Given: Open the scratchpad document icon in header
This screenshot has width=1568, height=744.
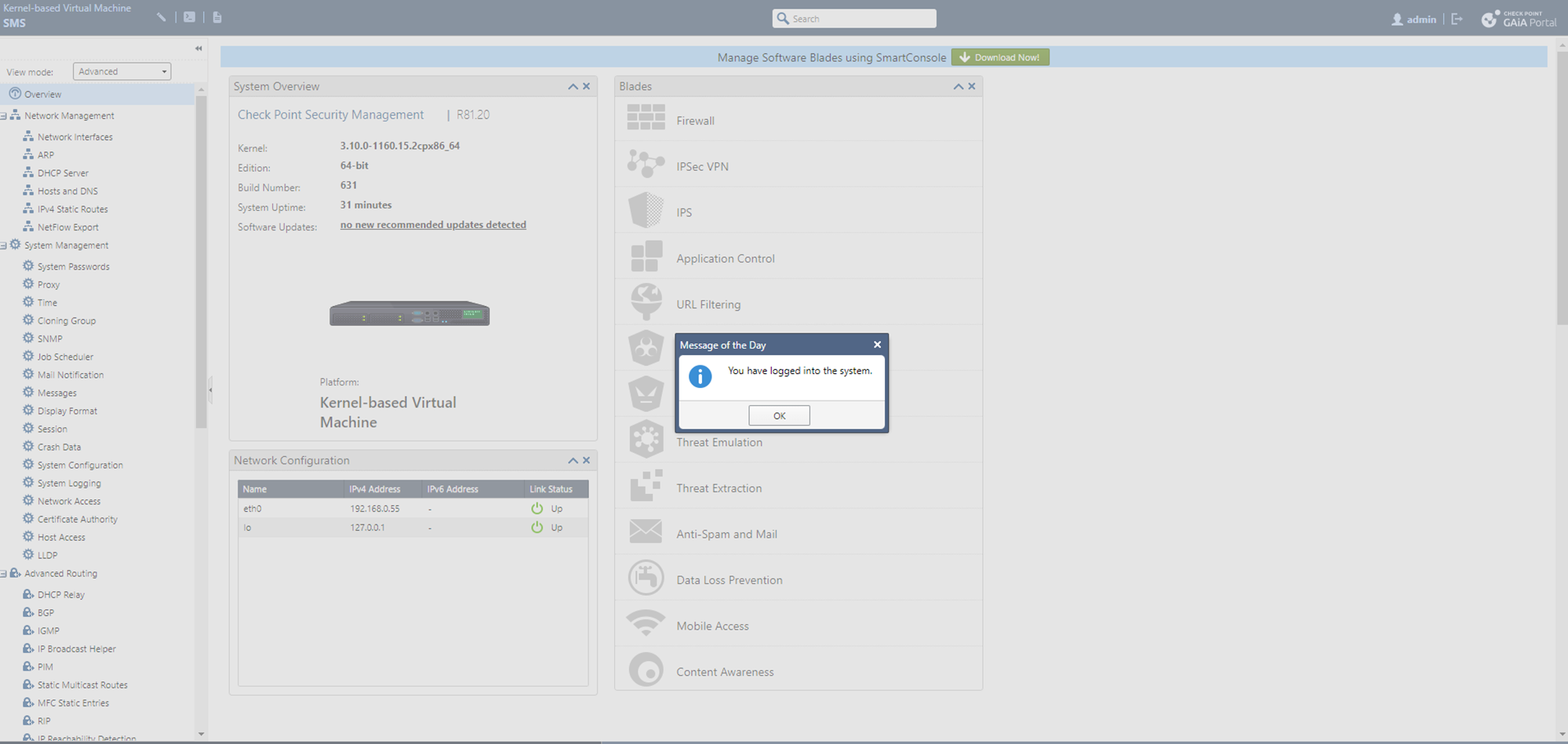Looking at the screenshot, I should 217,17.
